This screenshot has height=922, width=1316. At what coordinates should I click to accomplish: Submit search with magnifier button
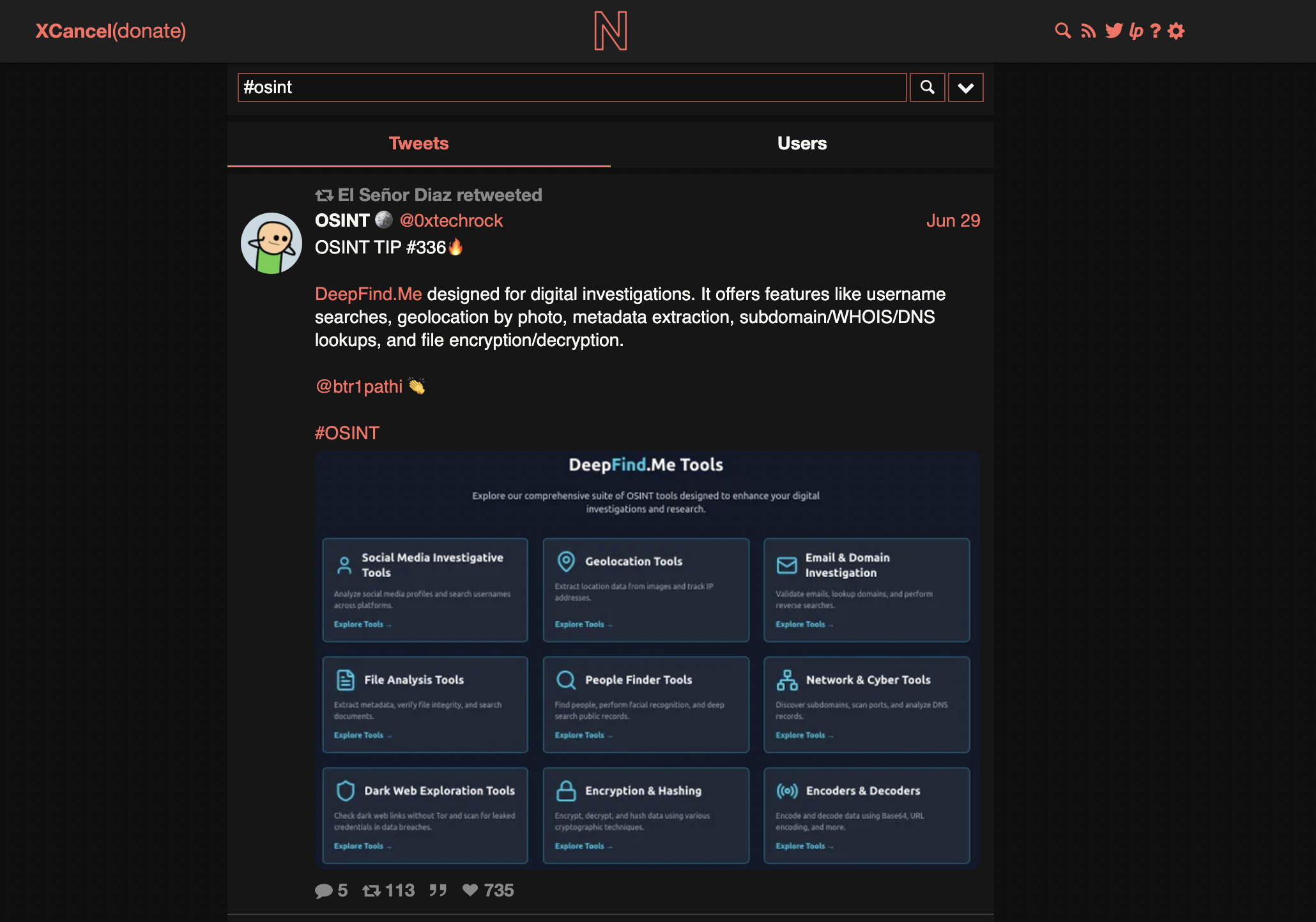(x=927, y=87)
